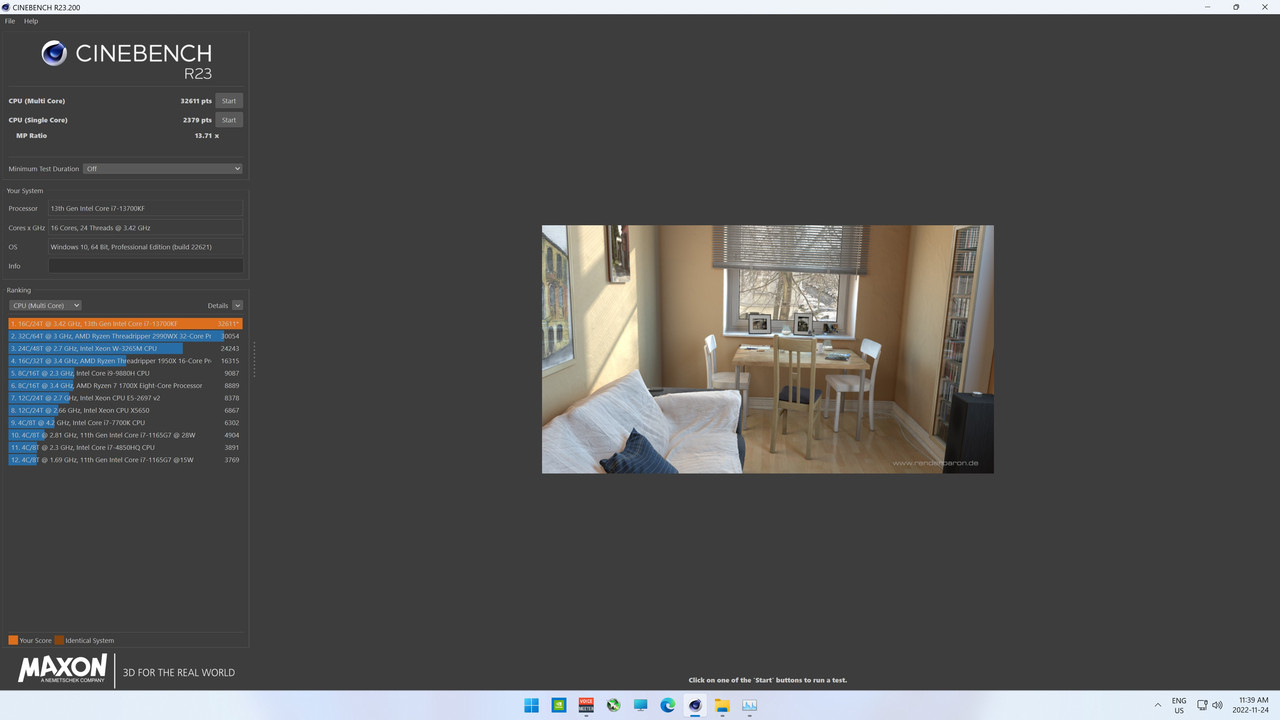Click the score 24243 in the ranking
Screen dimensions: 1280x720
click(230, 348)
